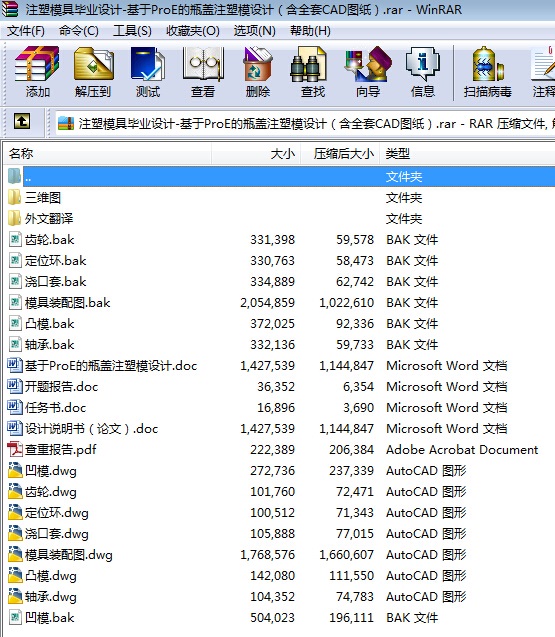
Task: Click the WinRAR title bar icon
Action: click(x=10, y=9)
